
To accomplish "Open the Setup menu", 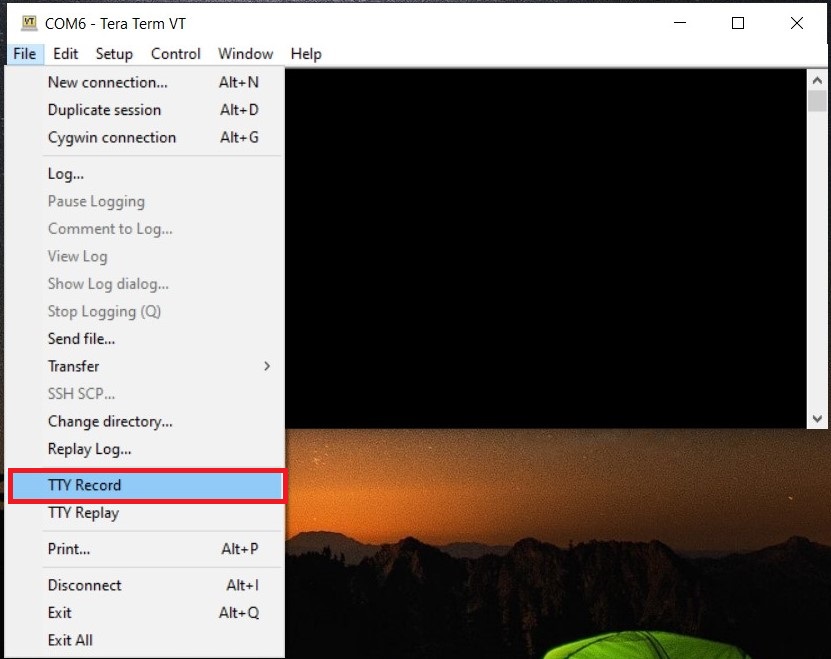I will click(x=114, y=54).
